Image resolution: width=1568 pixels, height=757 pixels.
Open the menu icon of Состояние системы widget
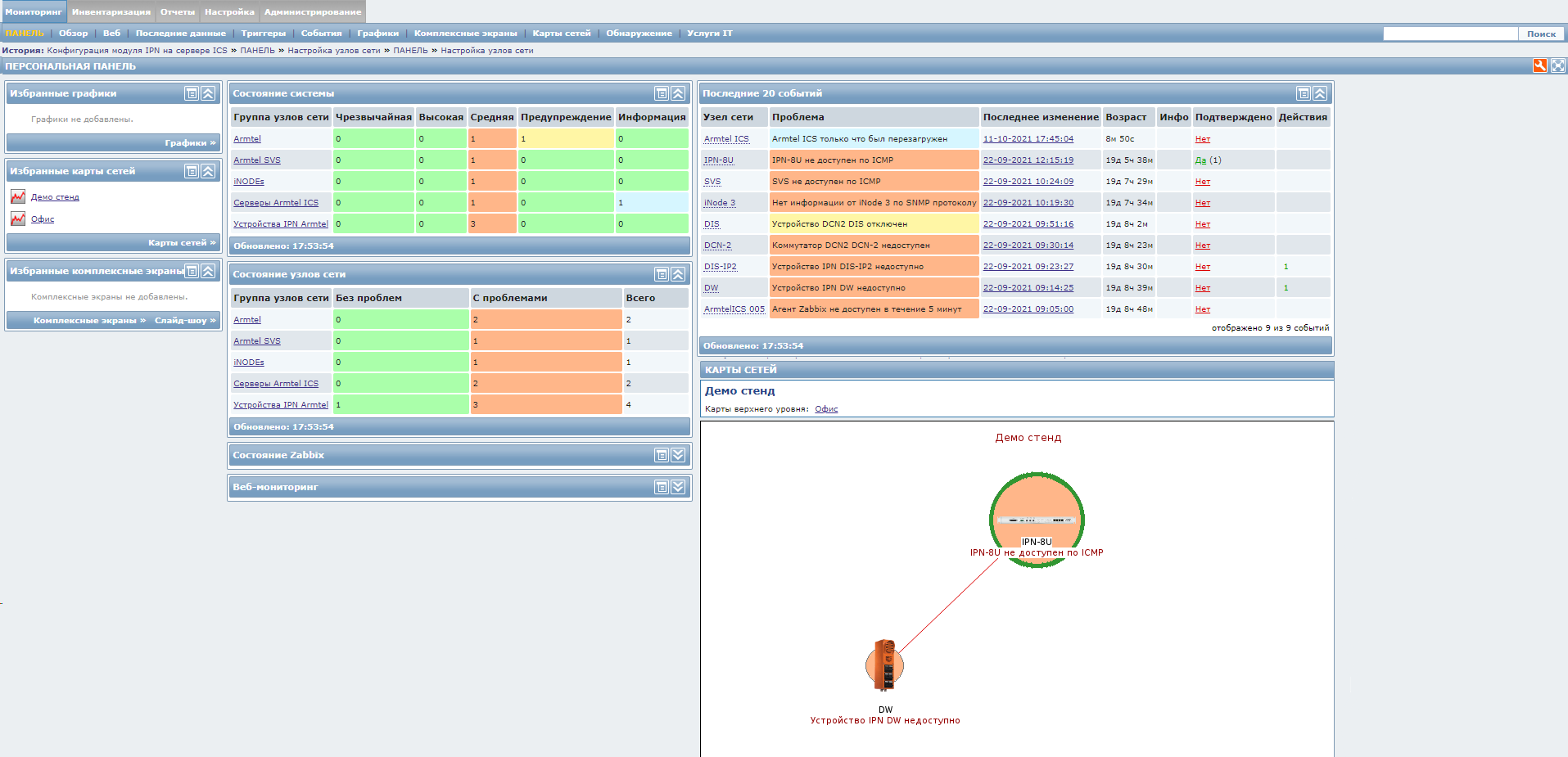(662, 93)
